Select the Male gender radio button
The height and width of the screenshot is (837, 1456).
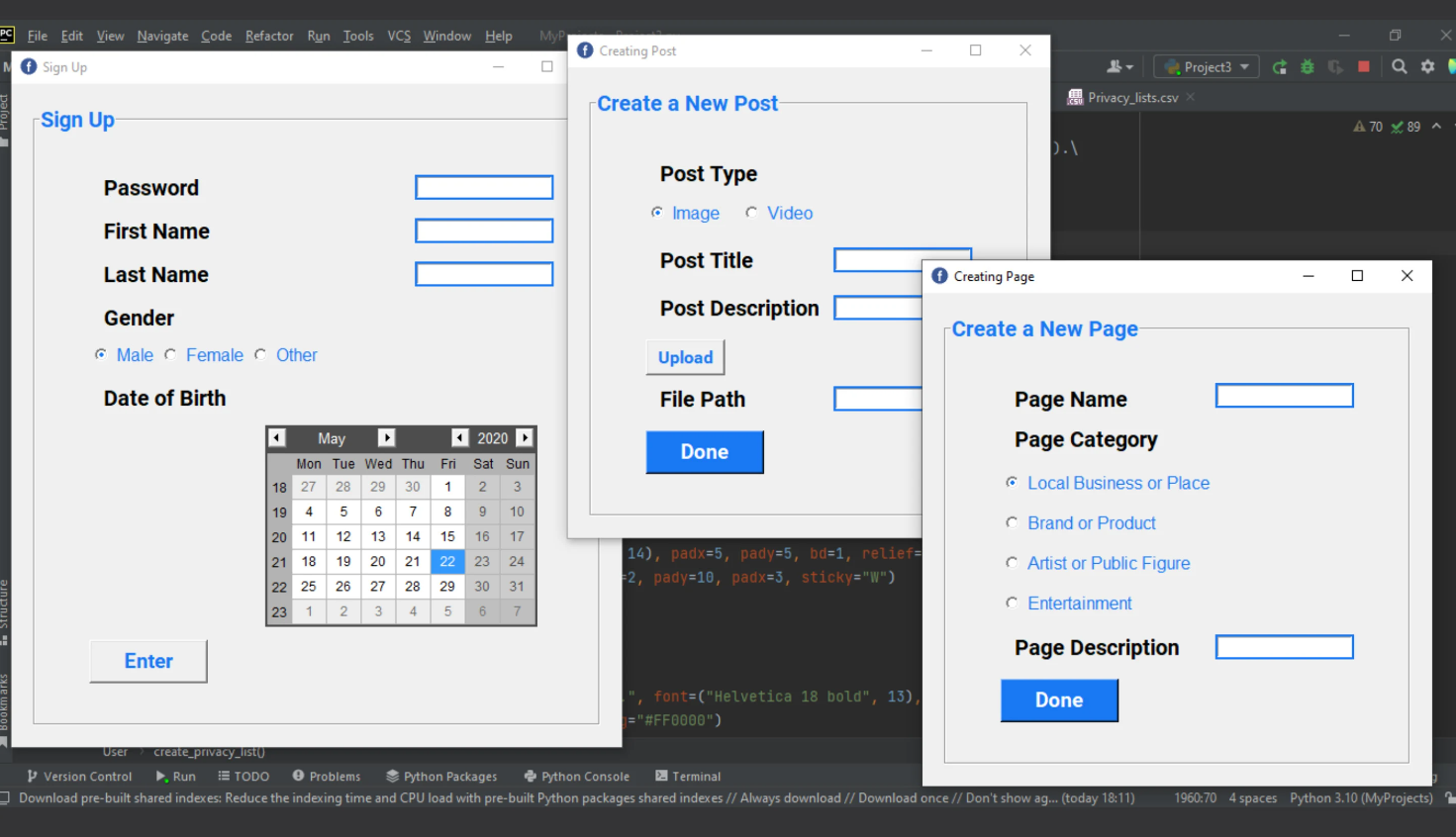[101, 354]
